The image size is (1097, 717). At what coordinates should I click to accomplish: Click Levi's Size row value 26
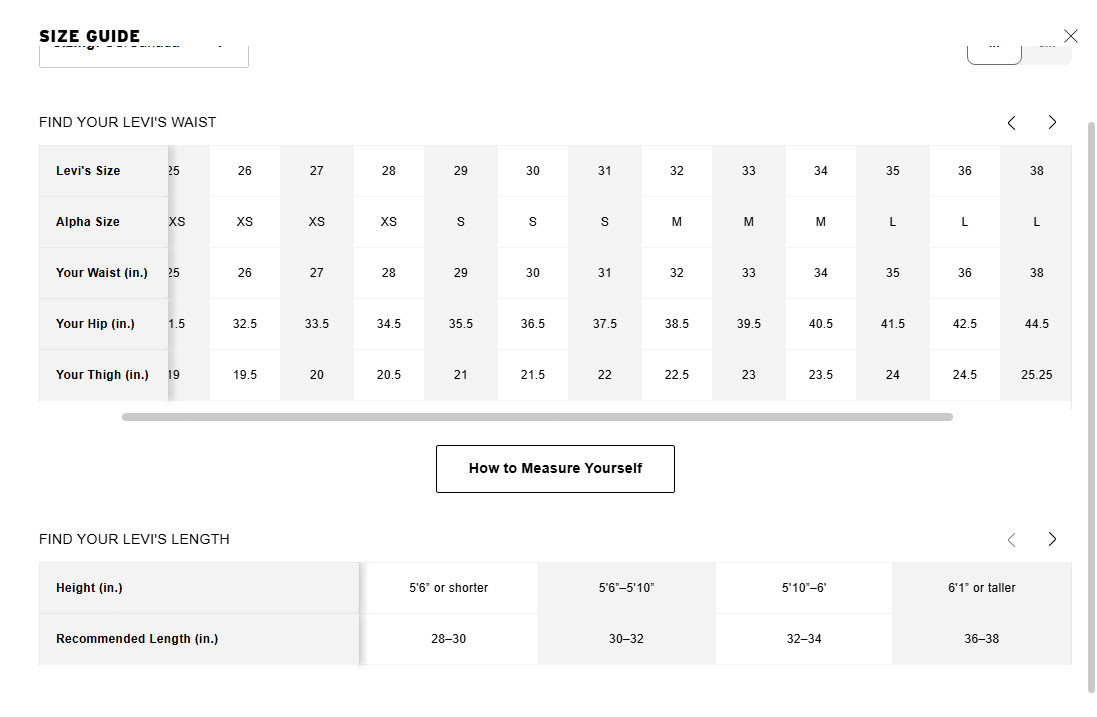245,171
